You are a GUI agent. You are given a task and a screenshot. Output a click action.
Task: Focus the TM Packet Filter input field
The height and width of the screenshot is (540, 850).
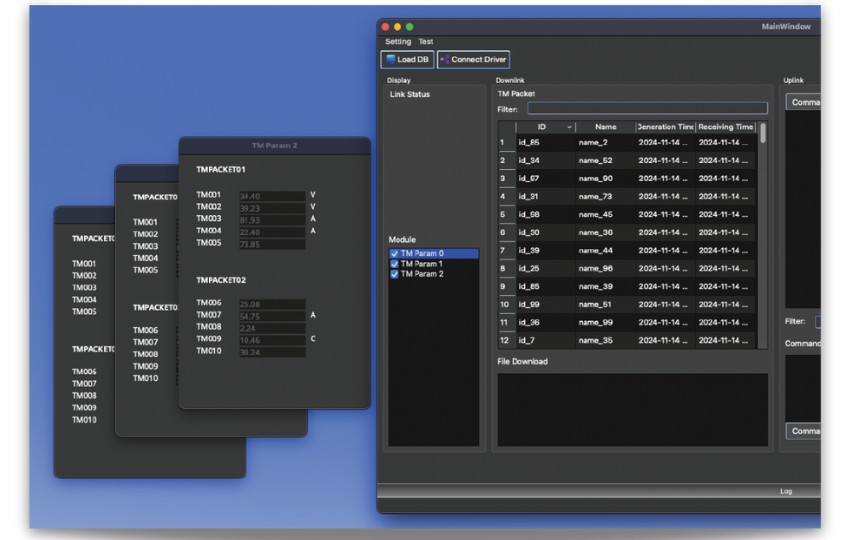click(x=647, y=108)
